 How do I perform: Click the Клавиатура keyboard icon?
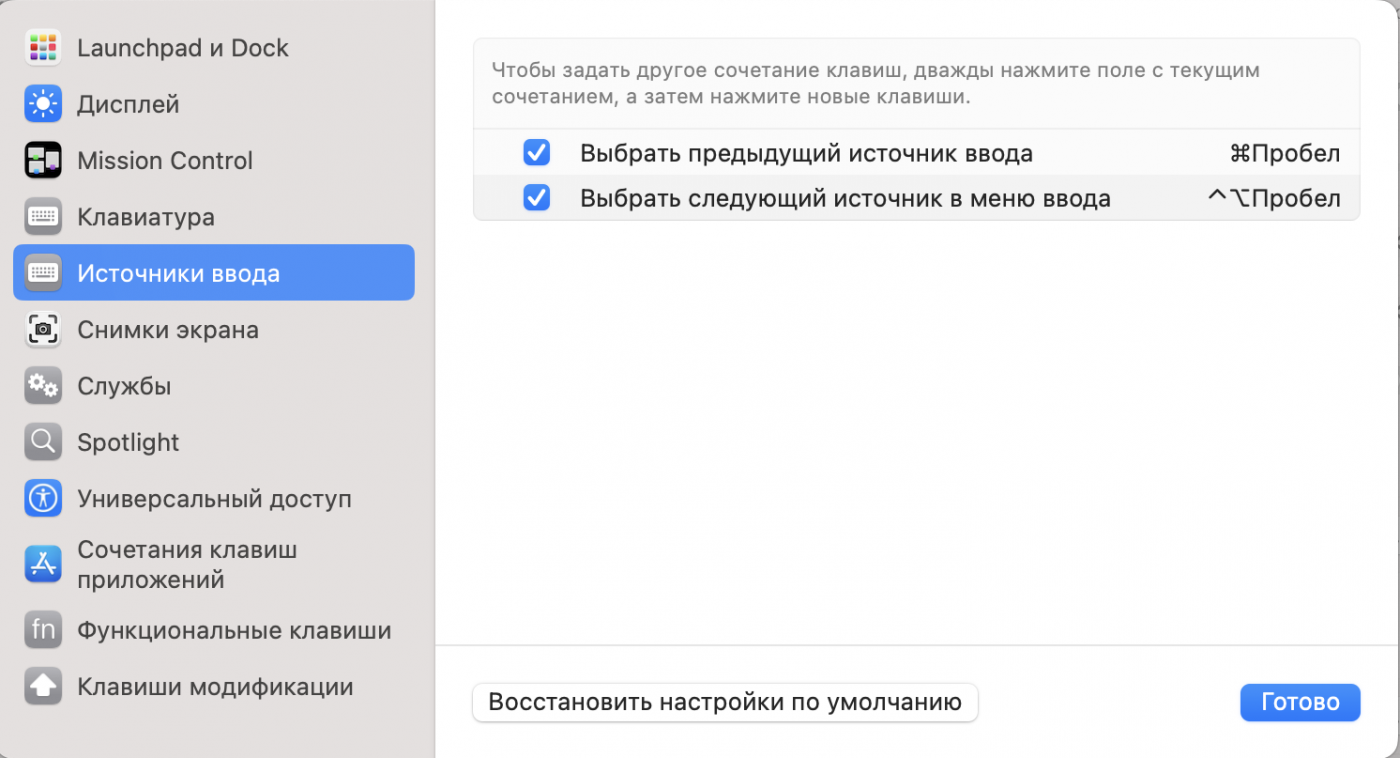coord(43,217)
